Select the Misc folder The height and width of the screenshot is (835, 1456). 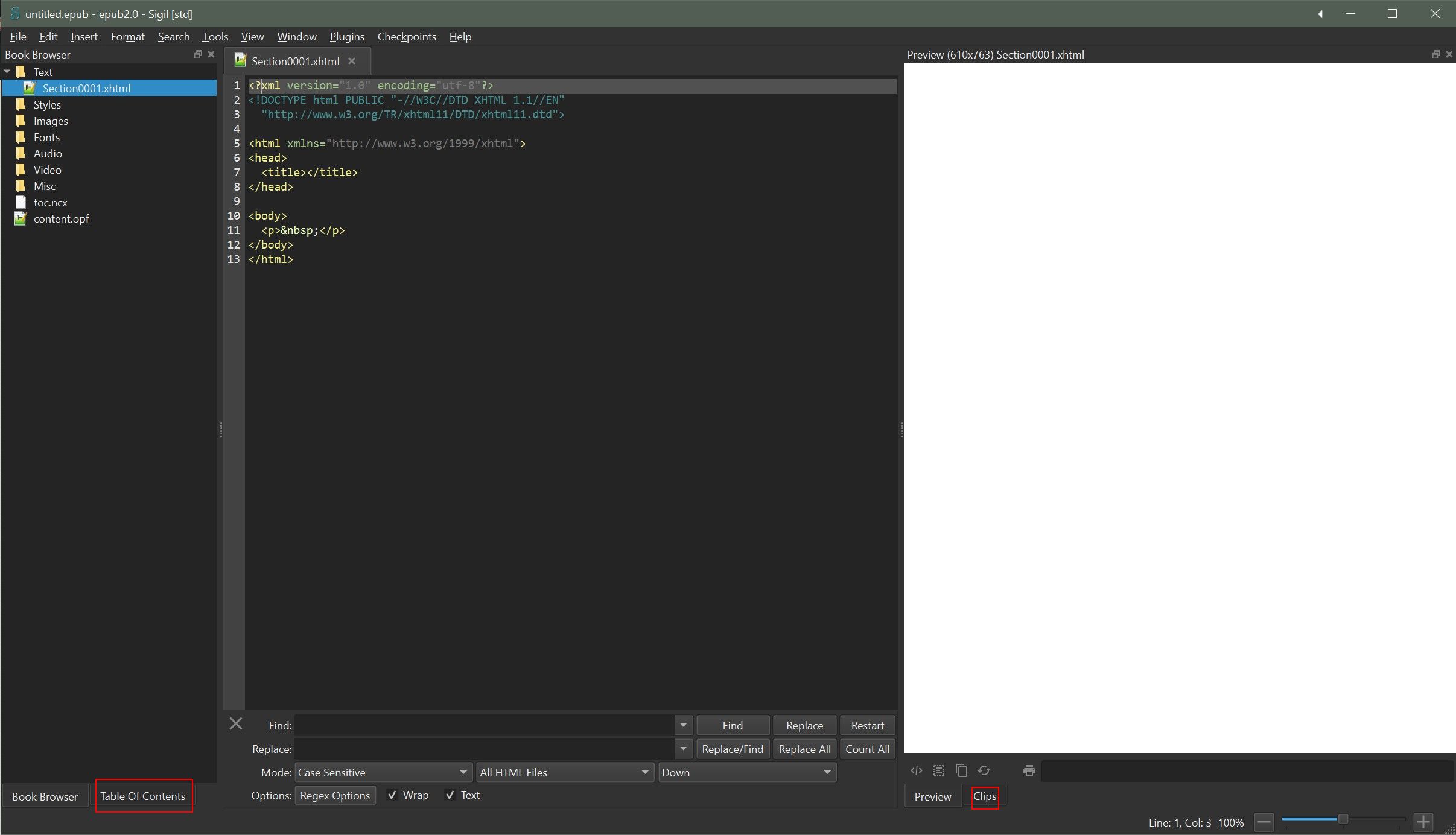click(x=45, y=186)
